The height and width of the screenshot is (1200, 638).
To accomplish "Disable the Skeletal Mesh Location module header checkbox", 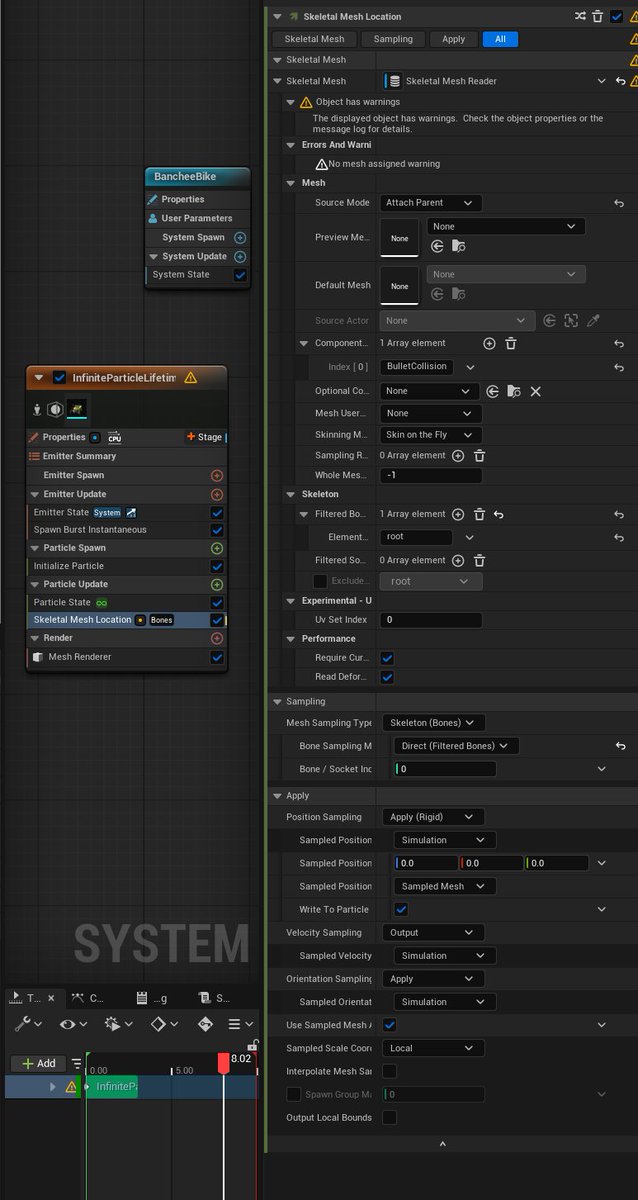I will [x=616, y=16].
